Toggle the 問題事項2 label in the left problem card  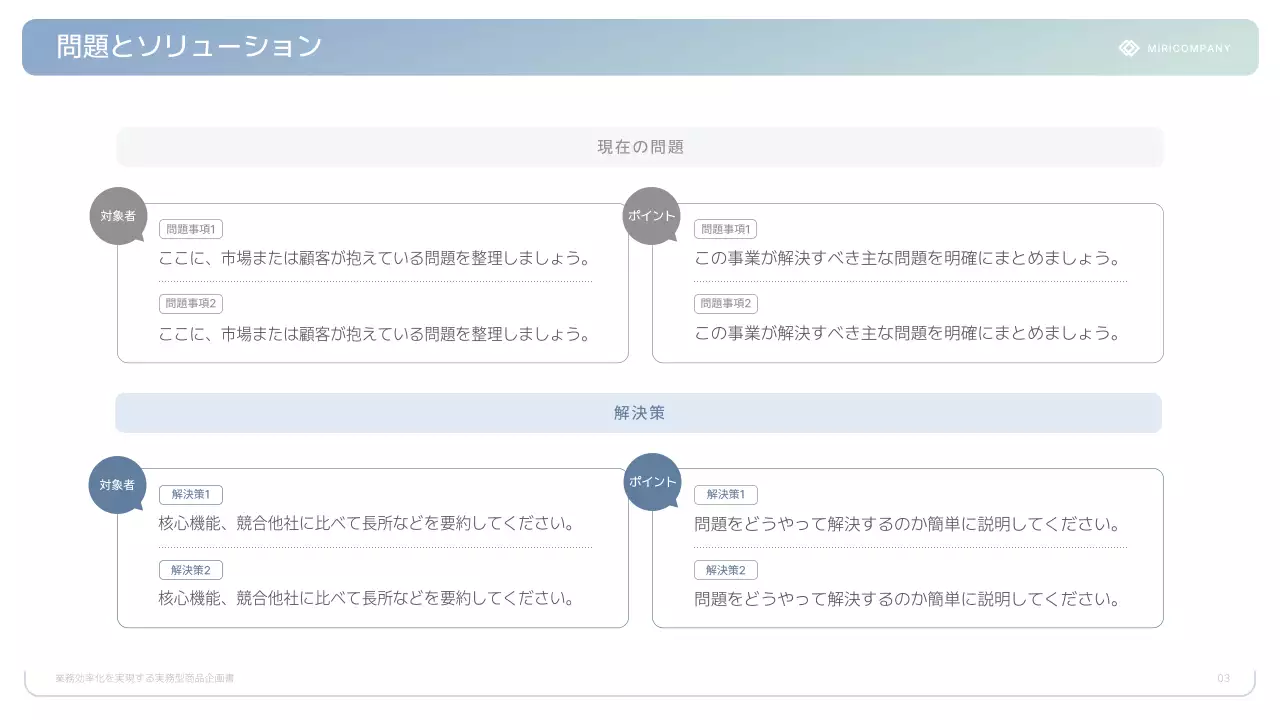pyautogui.click(x=191, y=304)
